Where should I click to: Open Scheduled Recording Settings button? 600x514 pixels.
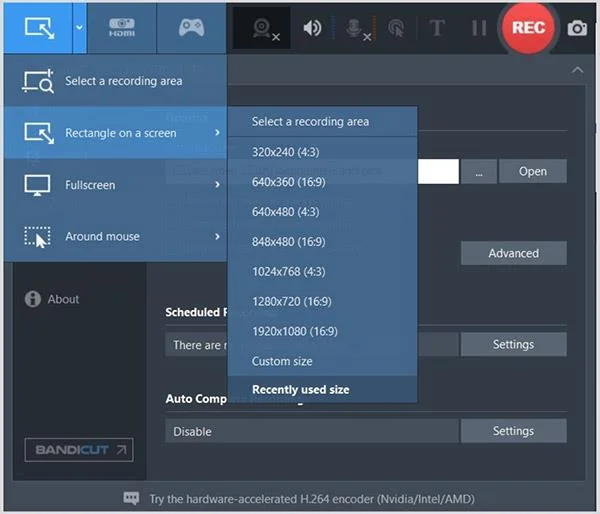(514, 344)
